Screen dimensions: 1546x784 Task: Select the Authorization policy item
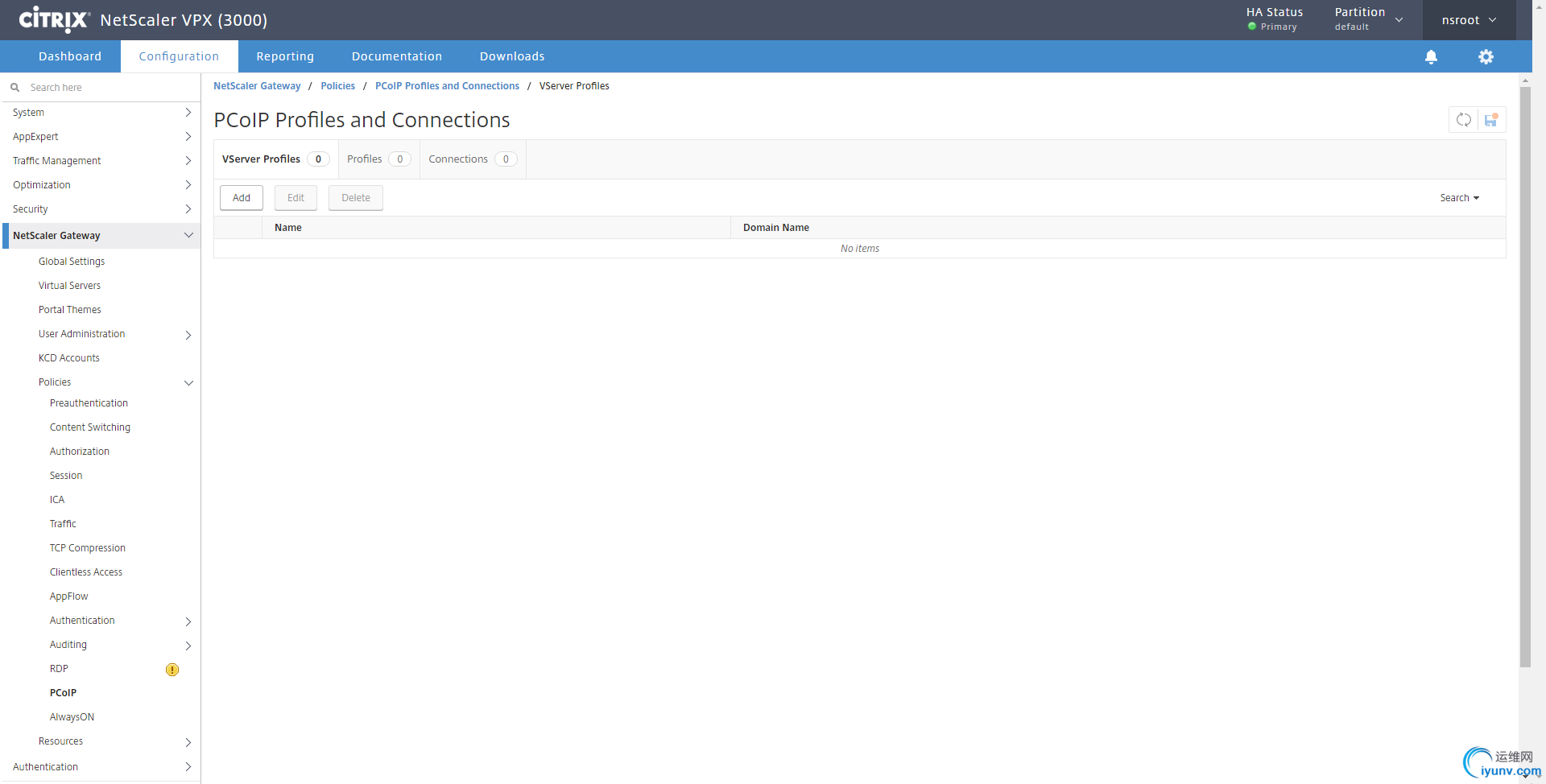[80, 452]
